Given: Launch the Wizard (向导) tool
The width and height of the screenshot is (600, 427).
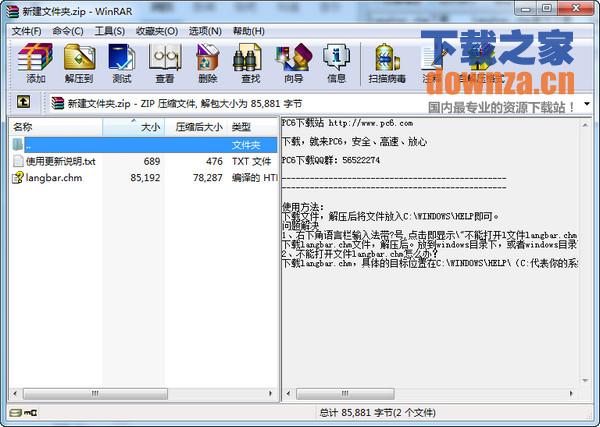Looking at the screenshot, I should tap(293, 63).
